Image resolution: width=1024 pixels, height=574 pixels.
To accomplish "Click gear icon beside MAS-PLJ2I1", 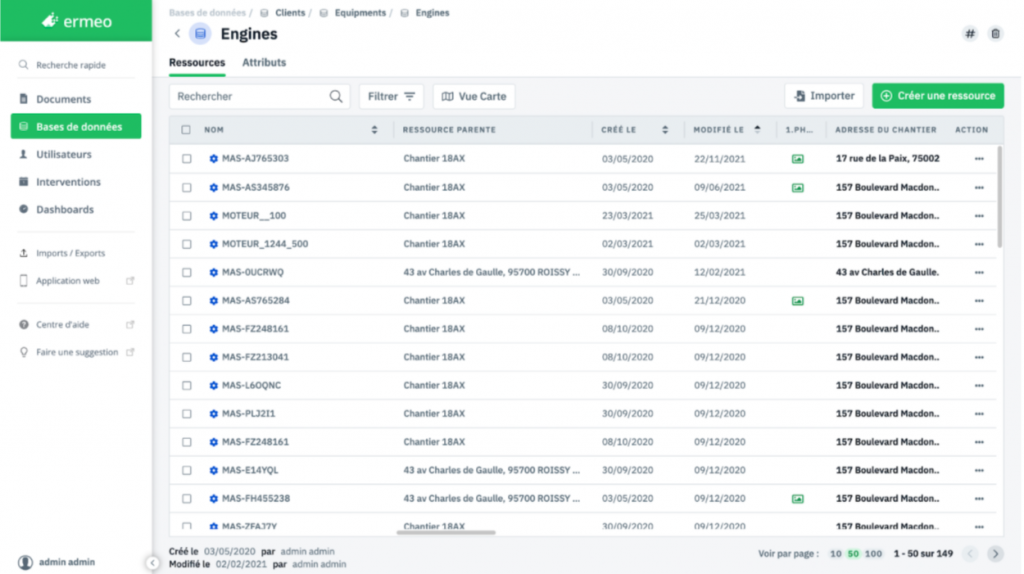I will pyautogui.click(x=214, y=414).
